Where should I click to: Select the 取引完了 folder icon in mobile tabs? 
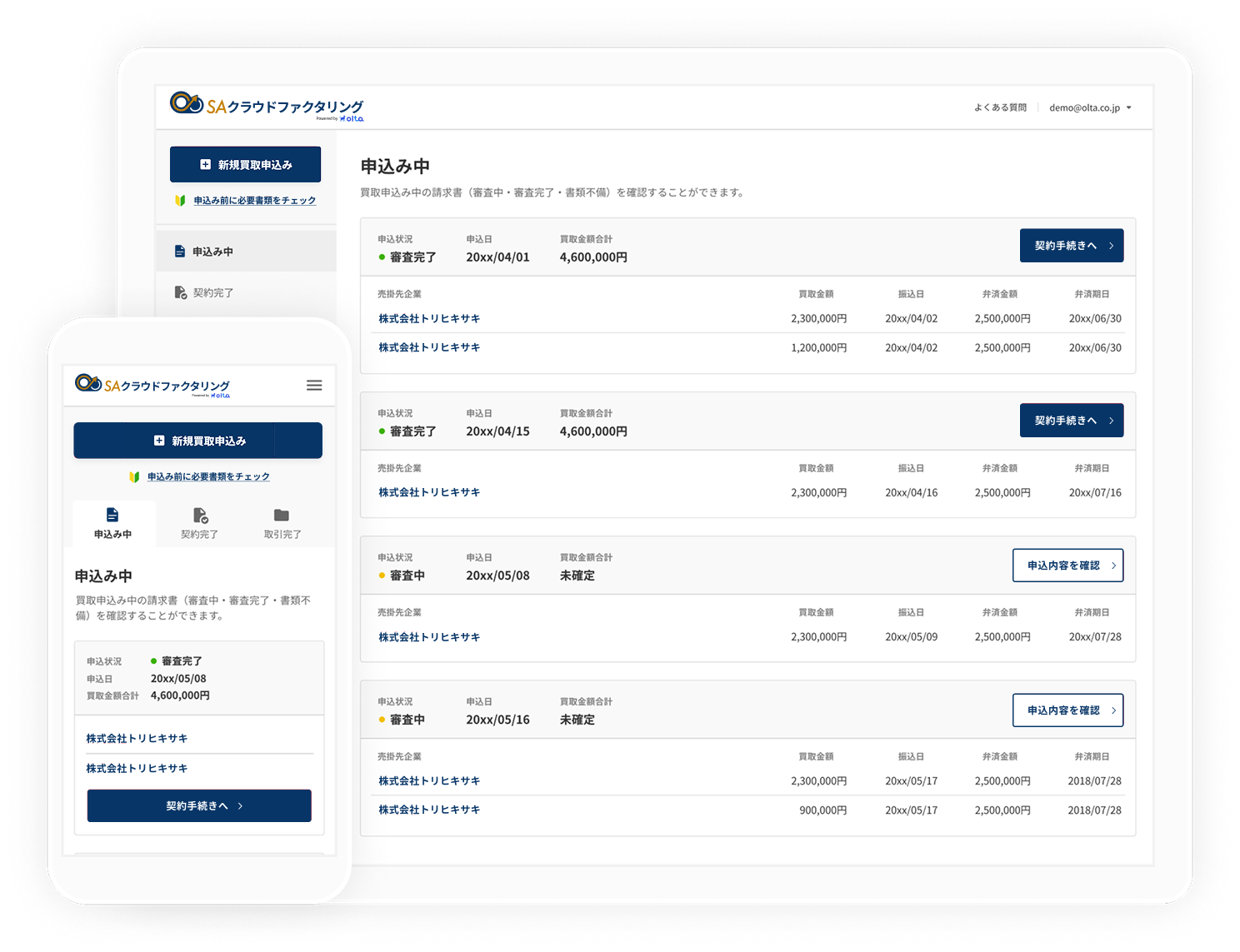[x=282, y=516]
